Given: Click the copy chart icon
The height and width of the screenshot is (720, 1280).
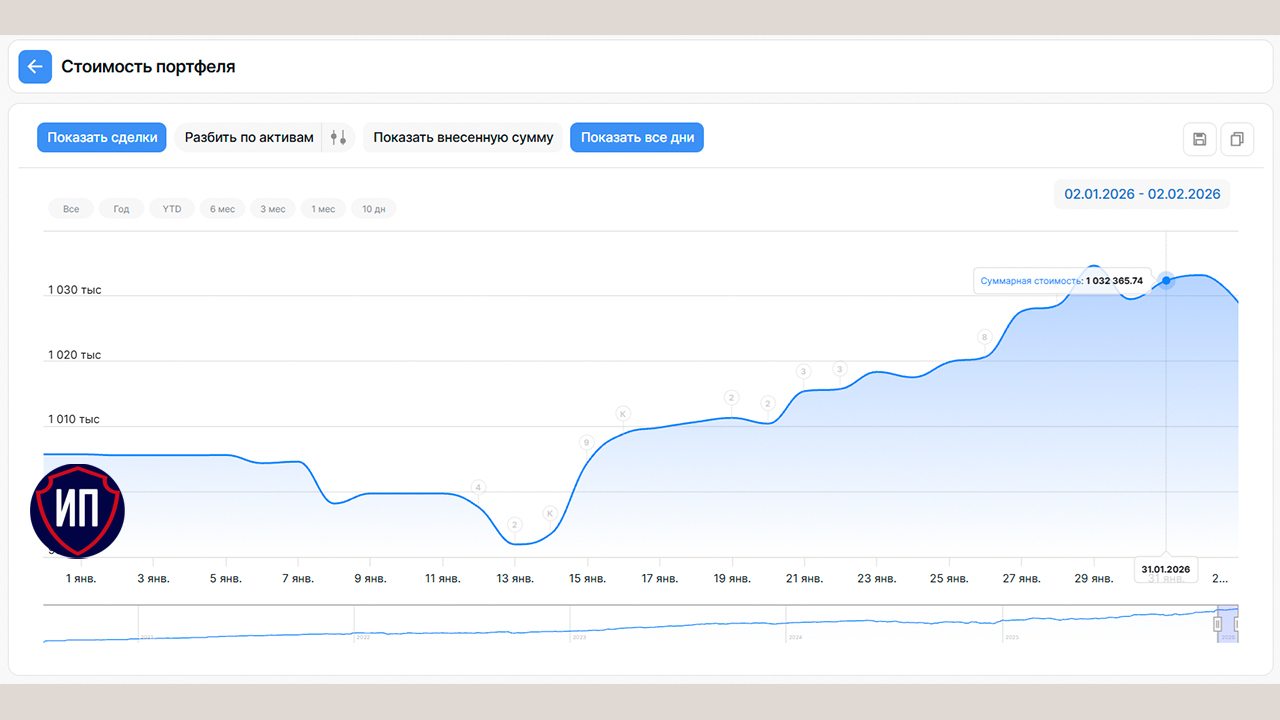Looking at the screenshot, I should tap(1236, 139).
